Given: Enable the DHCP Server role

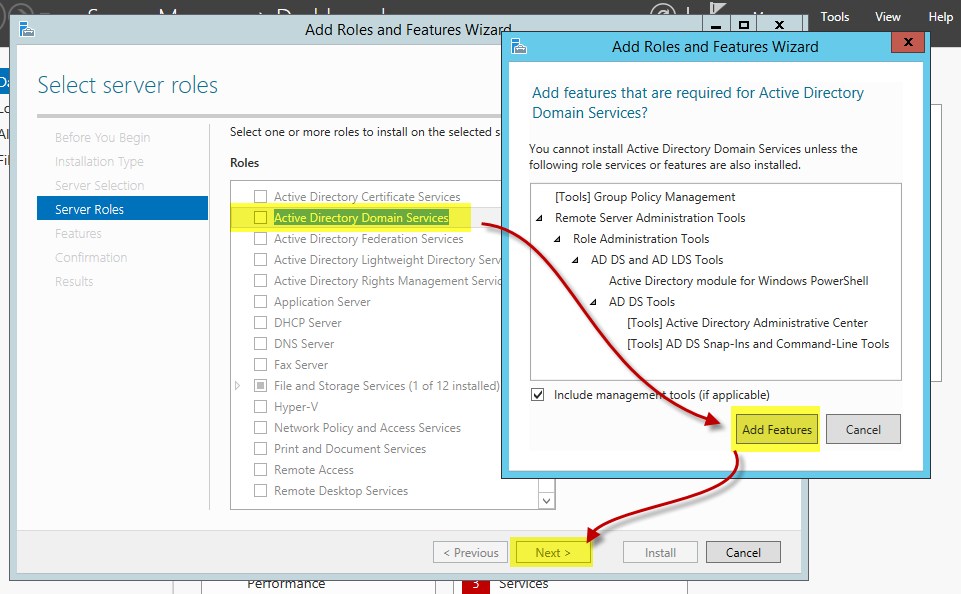Looking at the screenshot, I should pos(260,322).
